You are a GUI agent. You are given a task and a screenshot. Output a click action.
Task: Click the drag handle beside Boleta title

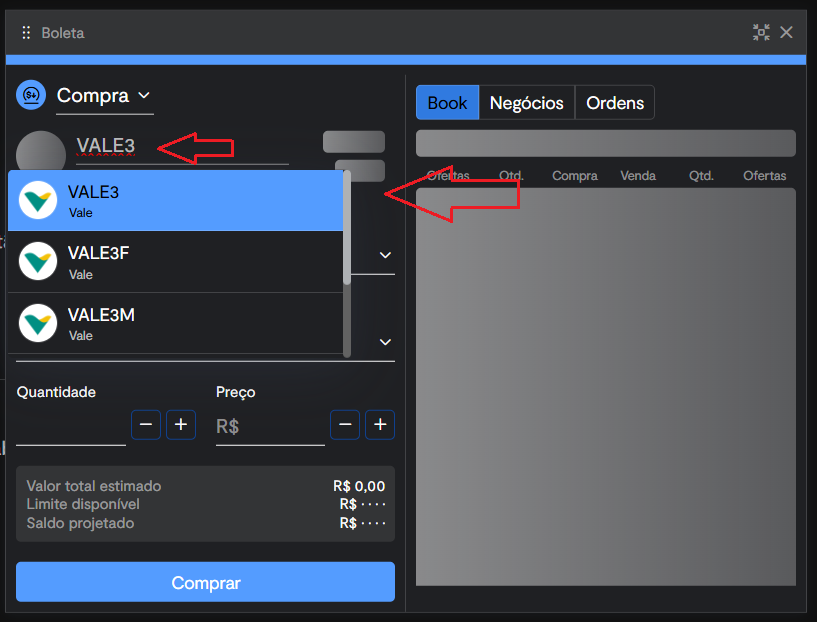(25, 32)
